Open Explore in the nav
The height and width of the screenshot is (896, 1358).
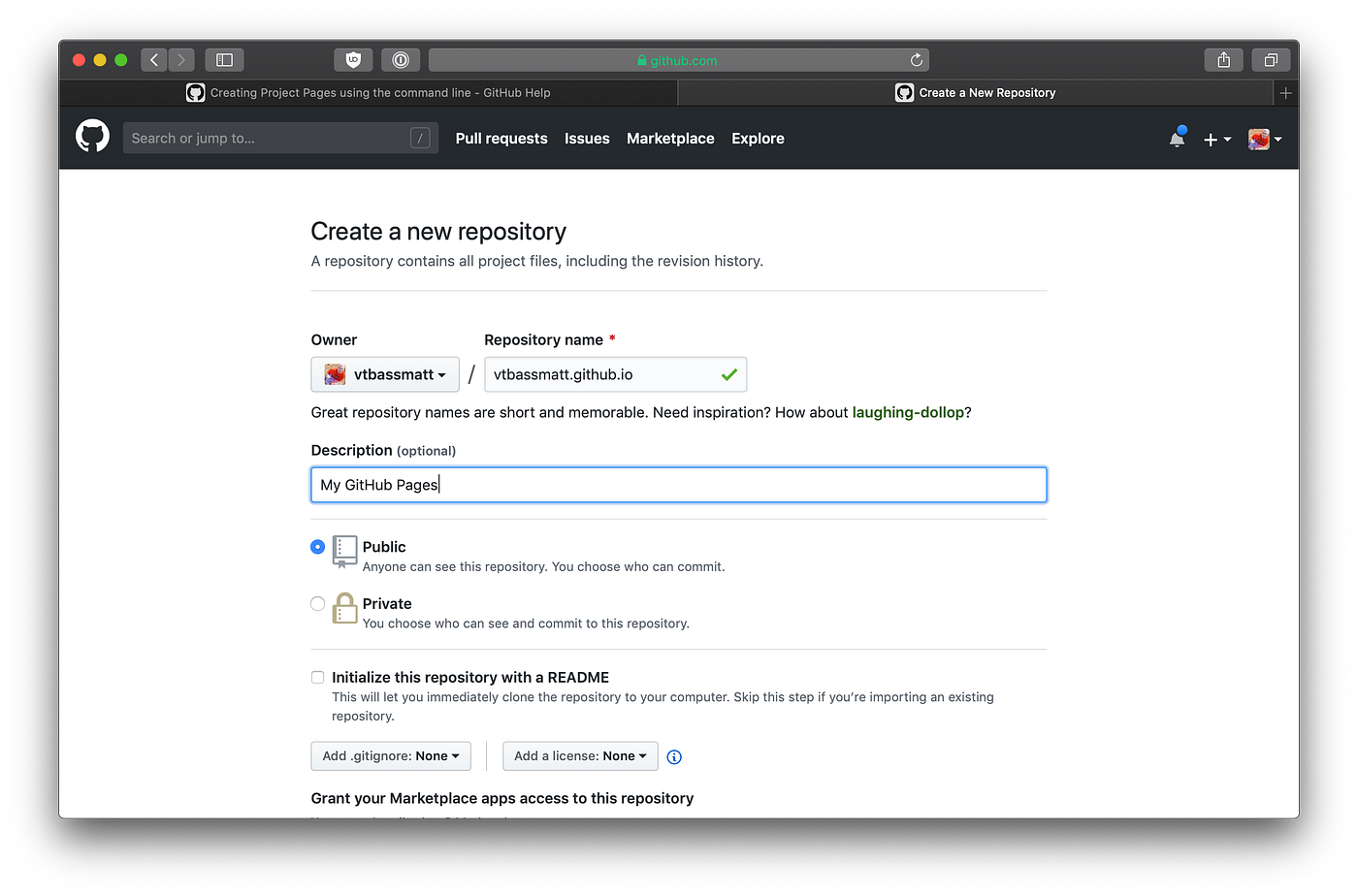pyautogui.click(x=758, y=139)
